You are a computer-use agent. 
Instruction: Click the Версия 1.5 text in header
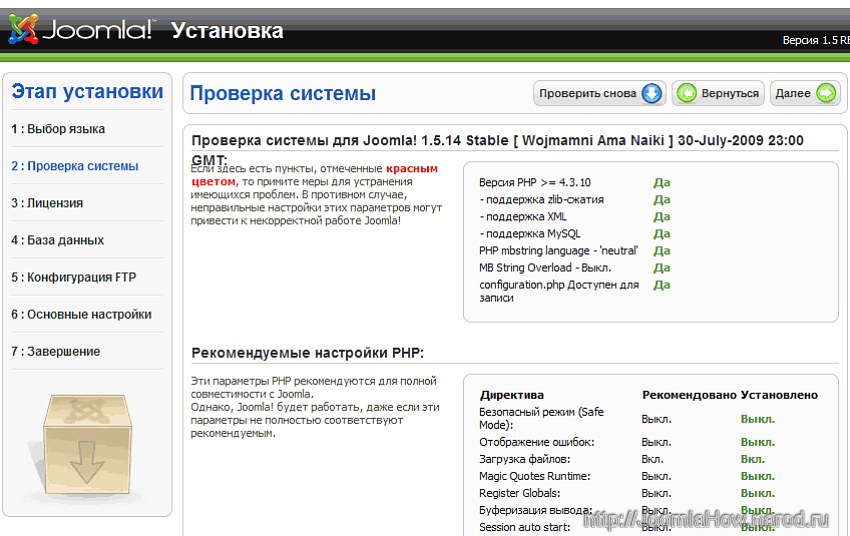click(x=816, y=40)
